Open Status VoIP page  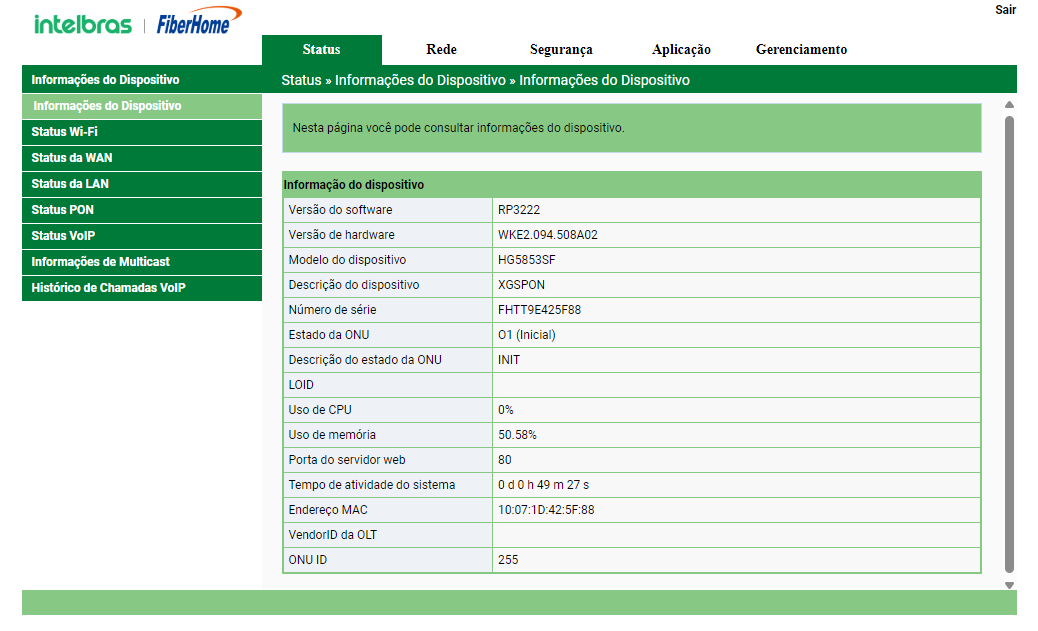[142, 236]
